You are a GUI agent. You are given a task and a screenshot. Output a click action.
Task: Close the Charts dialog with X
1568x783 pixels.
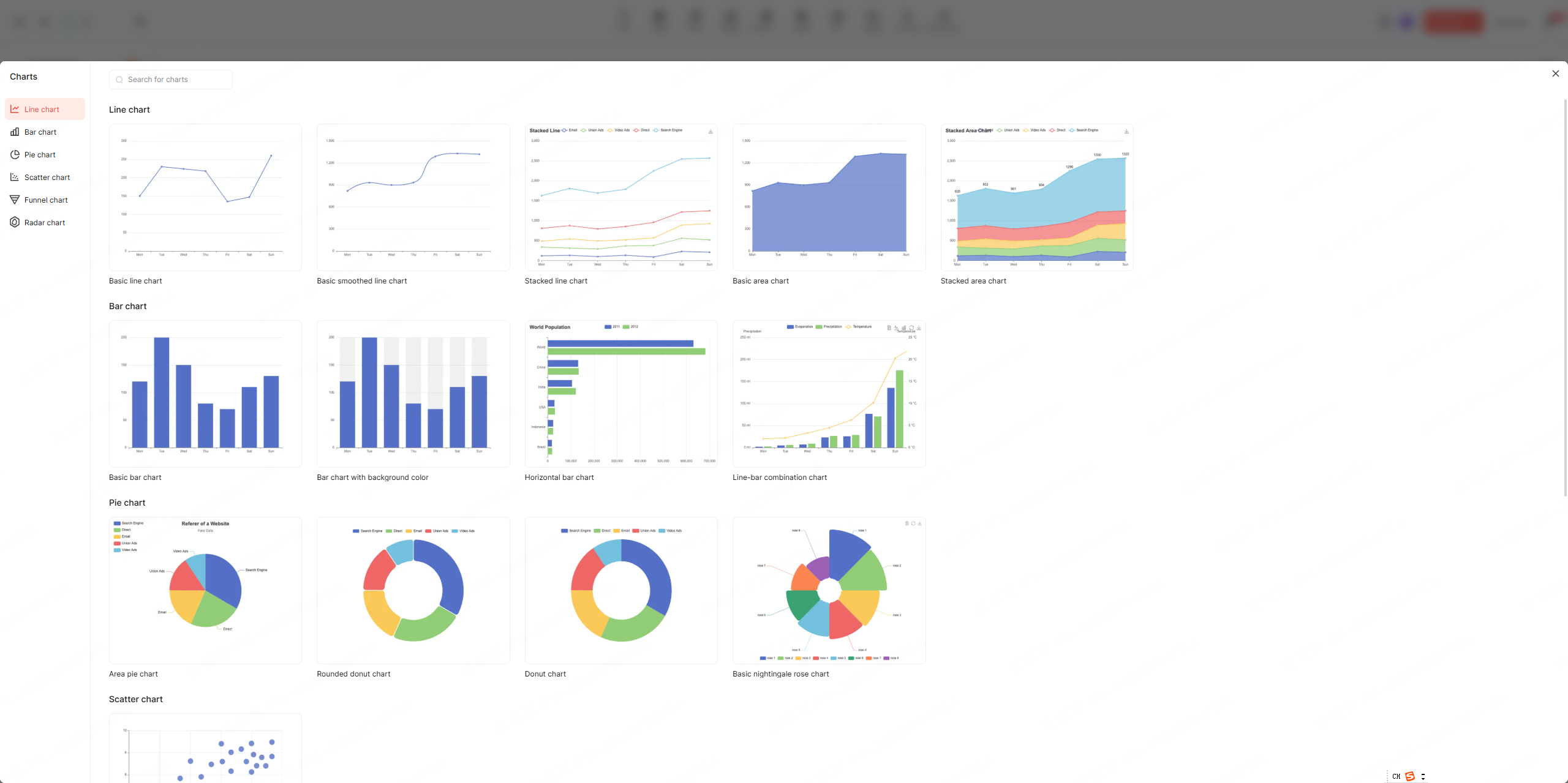point(1555,73)
